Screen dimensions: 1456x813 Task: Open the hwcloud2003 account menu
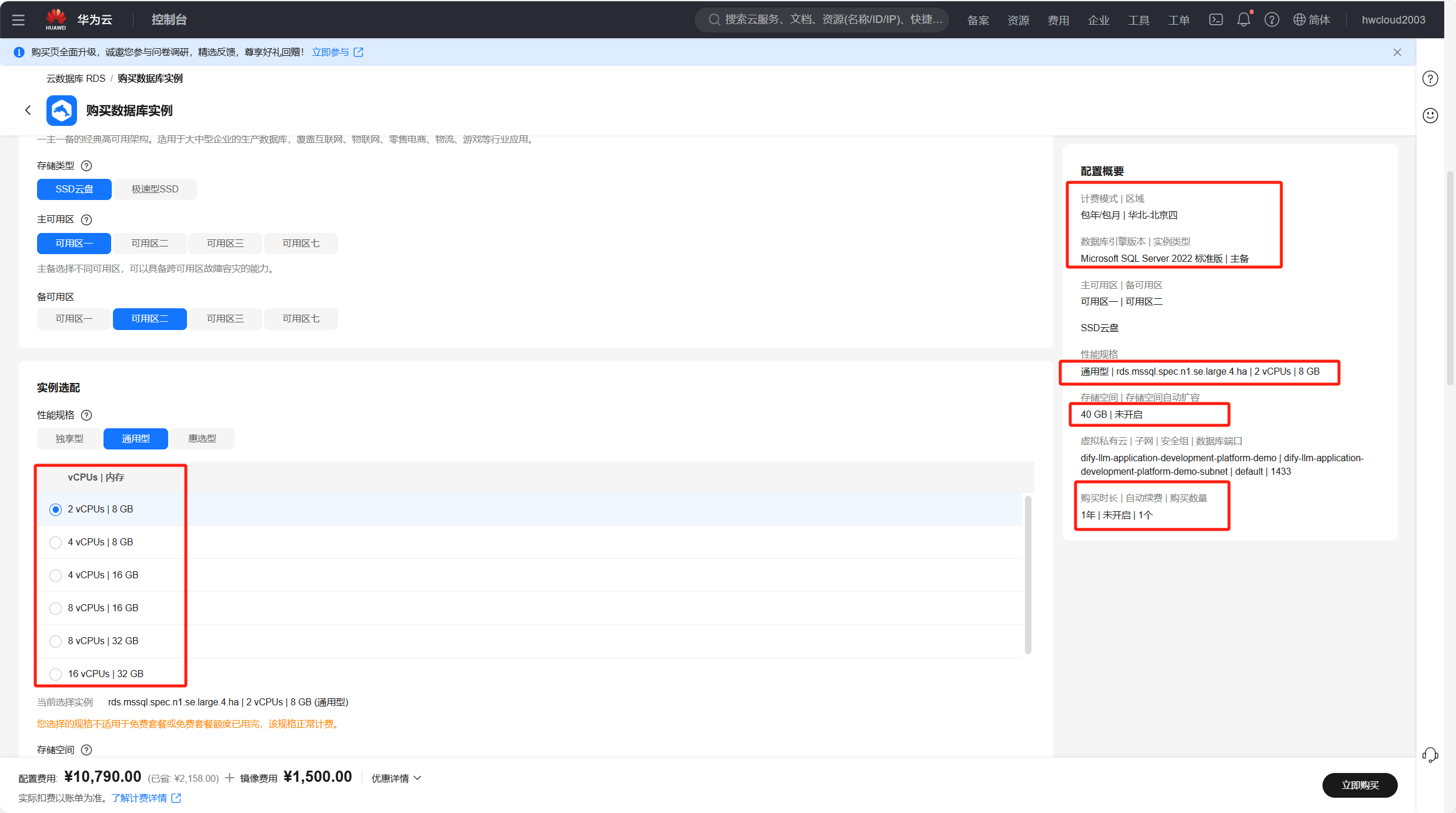[x=1392, y=20]
